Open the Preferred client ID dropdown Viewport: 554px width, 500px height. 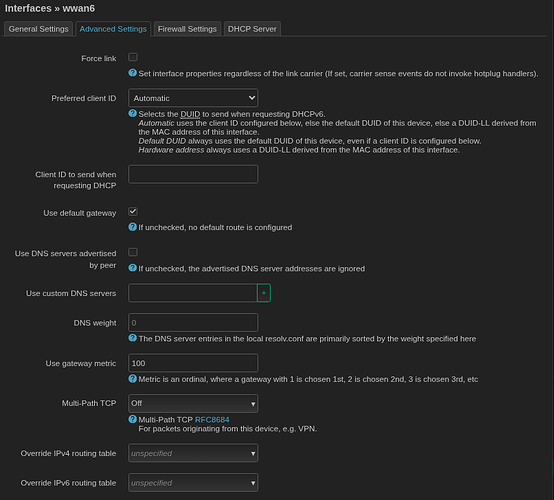[193, 98]
